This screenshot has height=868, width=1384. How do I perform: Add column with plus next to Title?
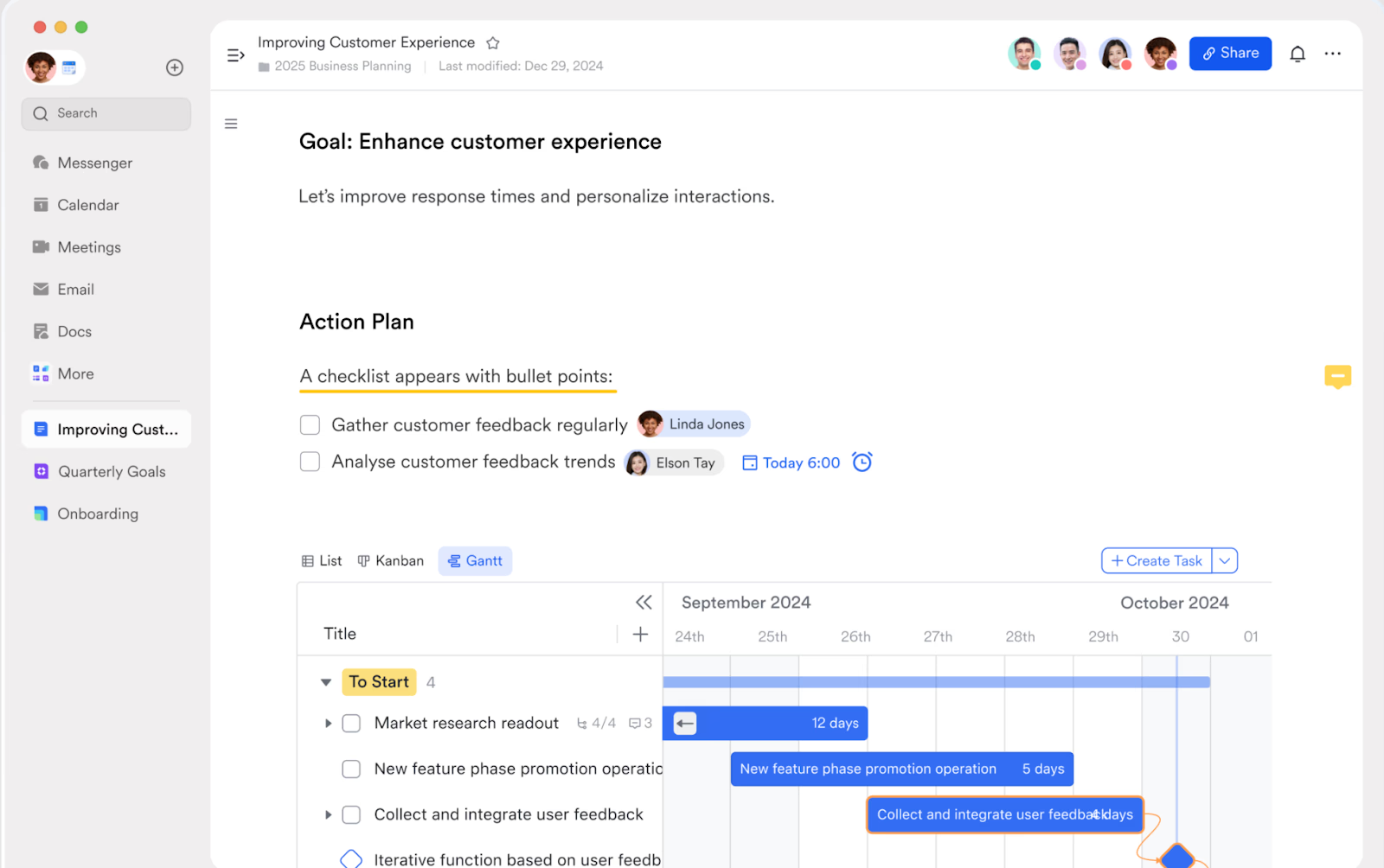pos(640,634)
